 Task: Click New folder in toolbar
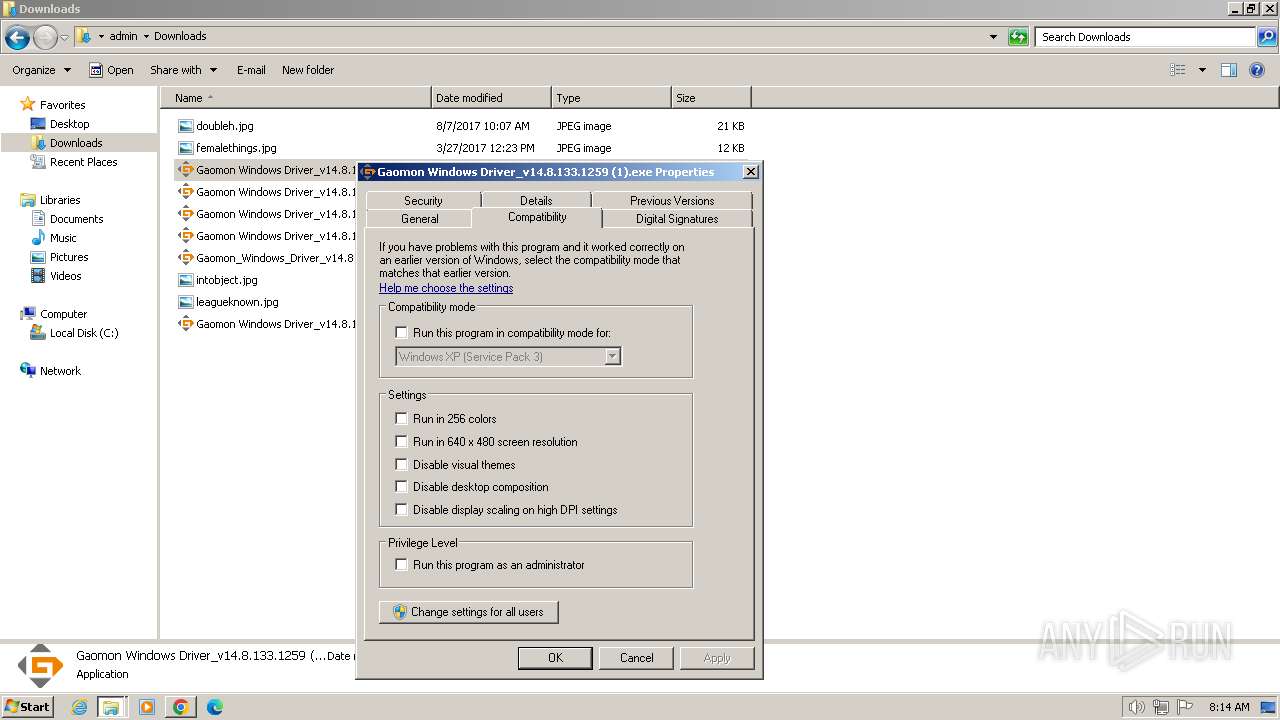tap(308, 70)
